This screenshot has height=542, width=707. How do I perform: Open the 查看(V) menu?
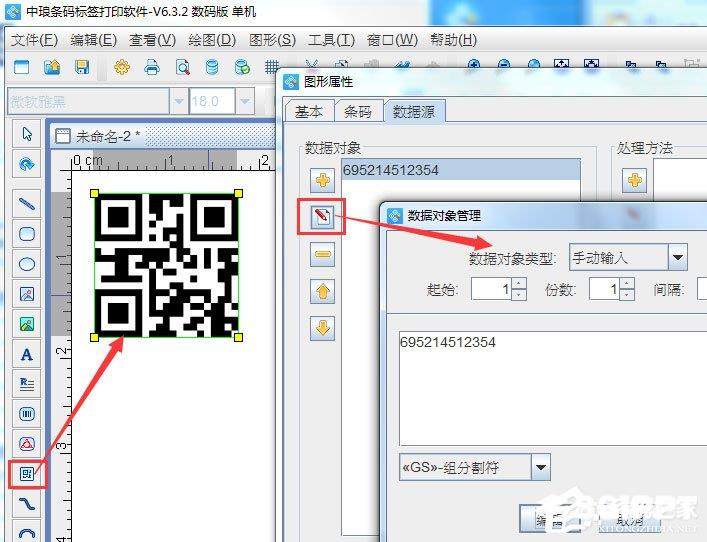pos(152,40)
